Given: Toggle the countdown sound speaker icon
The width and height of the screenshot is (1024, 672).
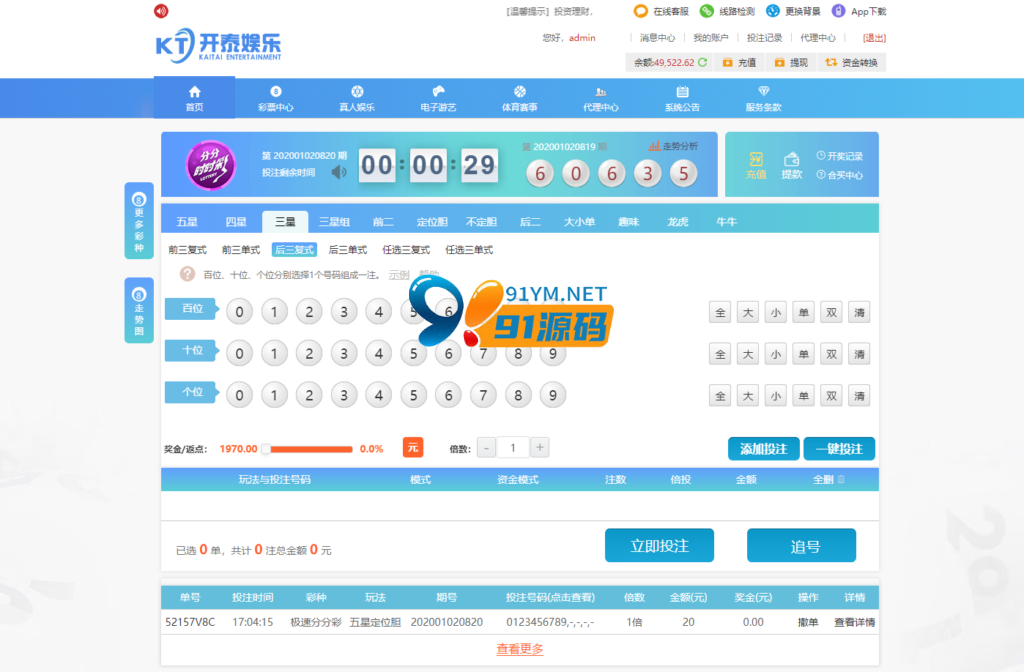Looking at the screenshot, I should (339, 172).
